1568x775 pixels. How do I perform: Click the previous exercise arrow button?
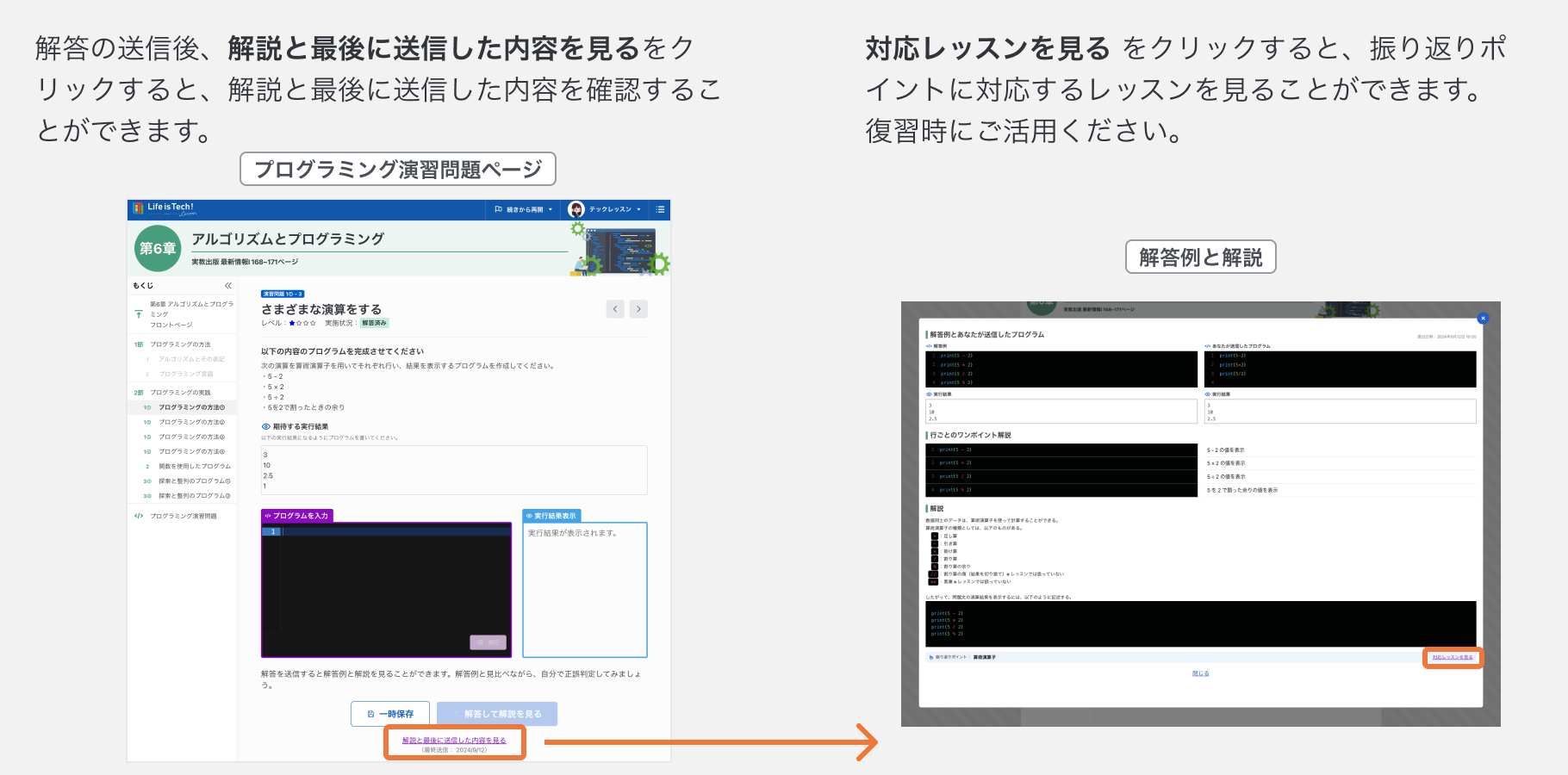pos(615,309)
